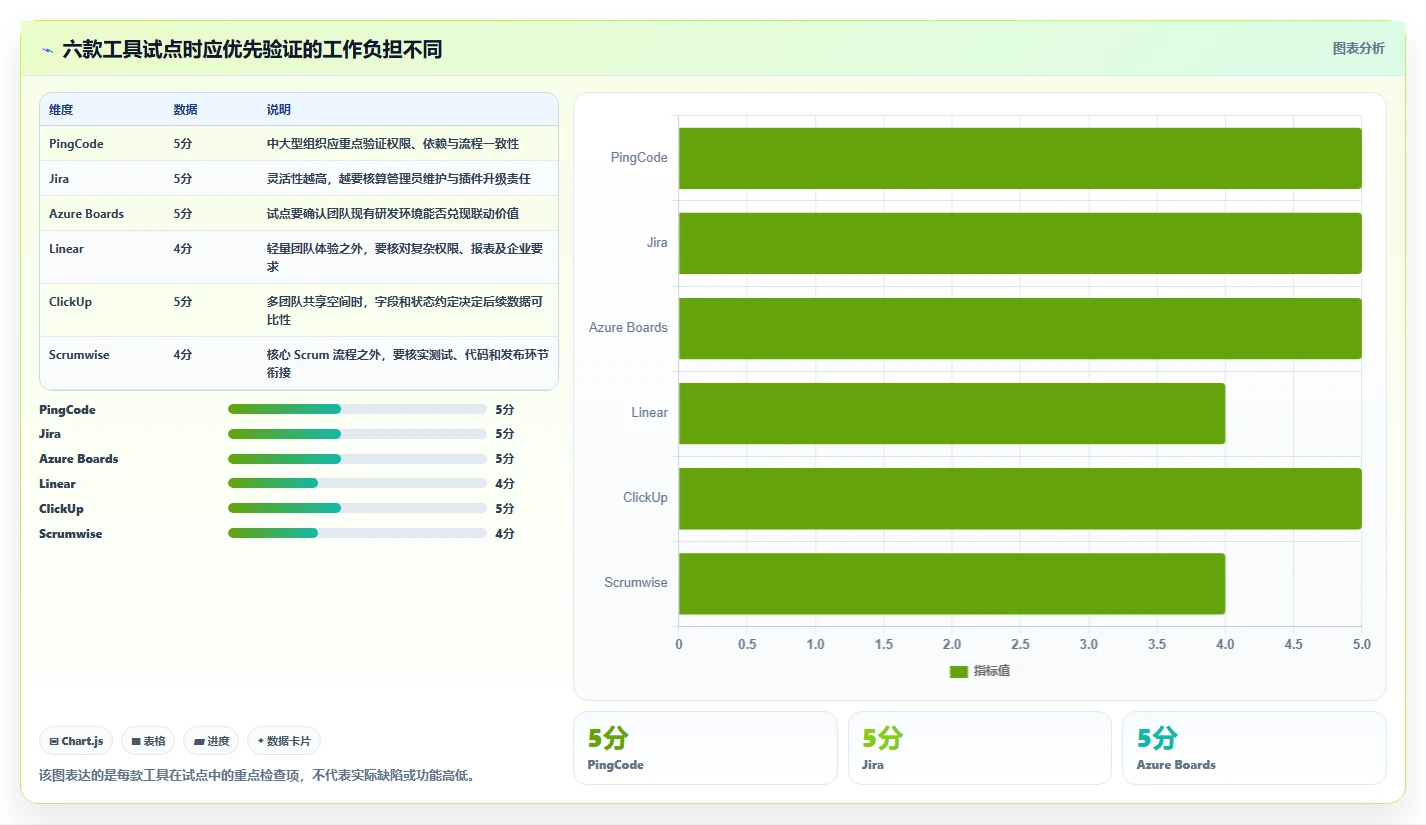
Task: Select the Linear cell in the table
Action: pos(66,249)
